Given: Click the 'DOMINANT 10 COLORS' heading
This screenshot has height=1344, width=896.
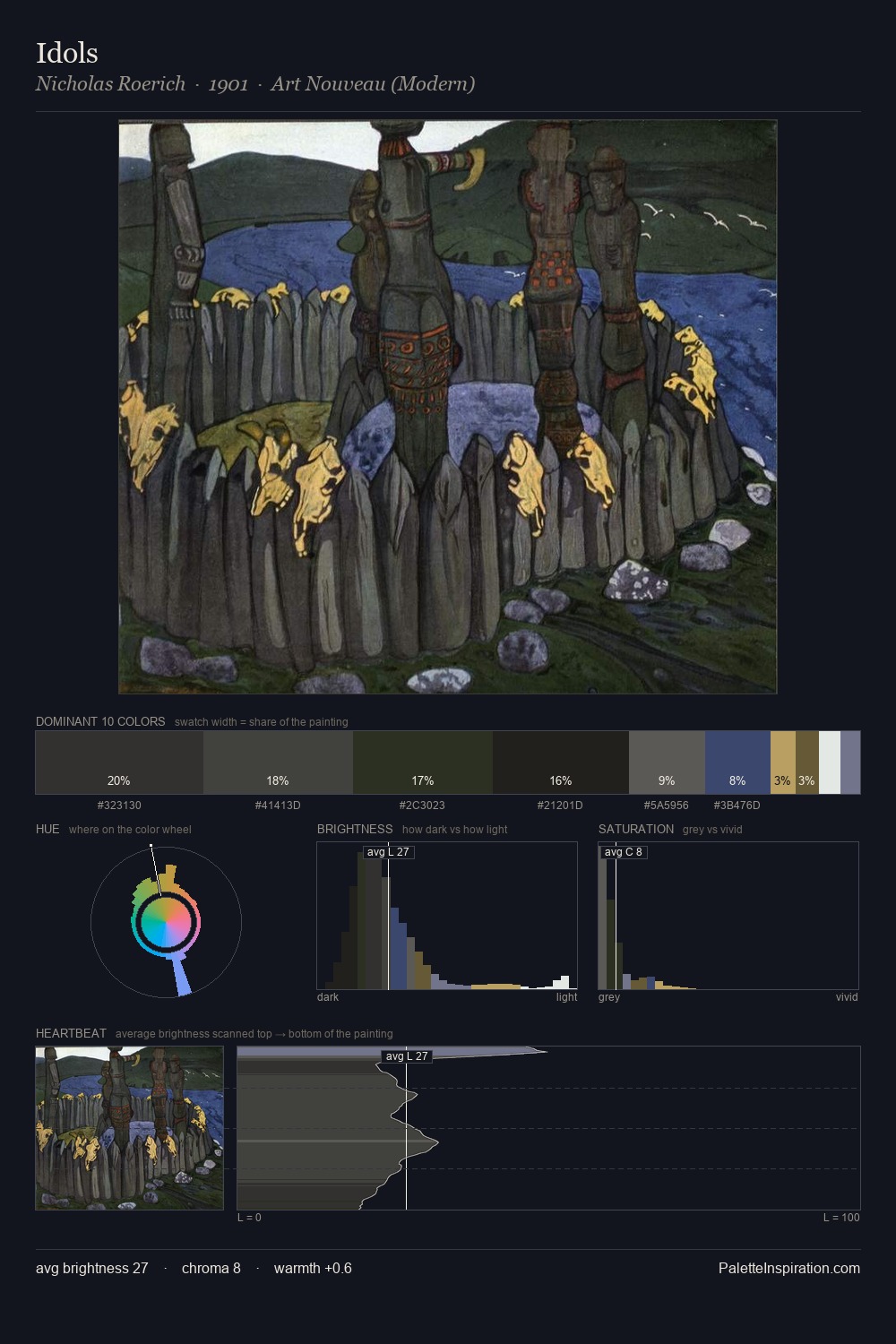Looking at the screenshot, I should [x=100, y=721].
